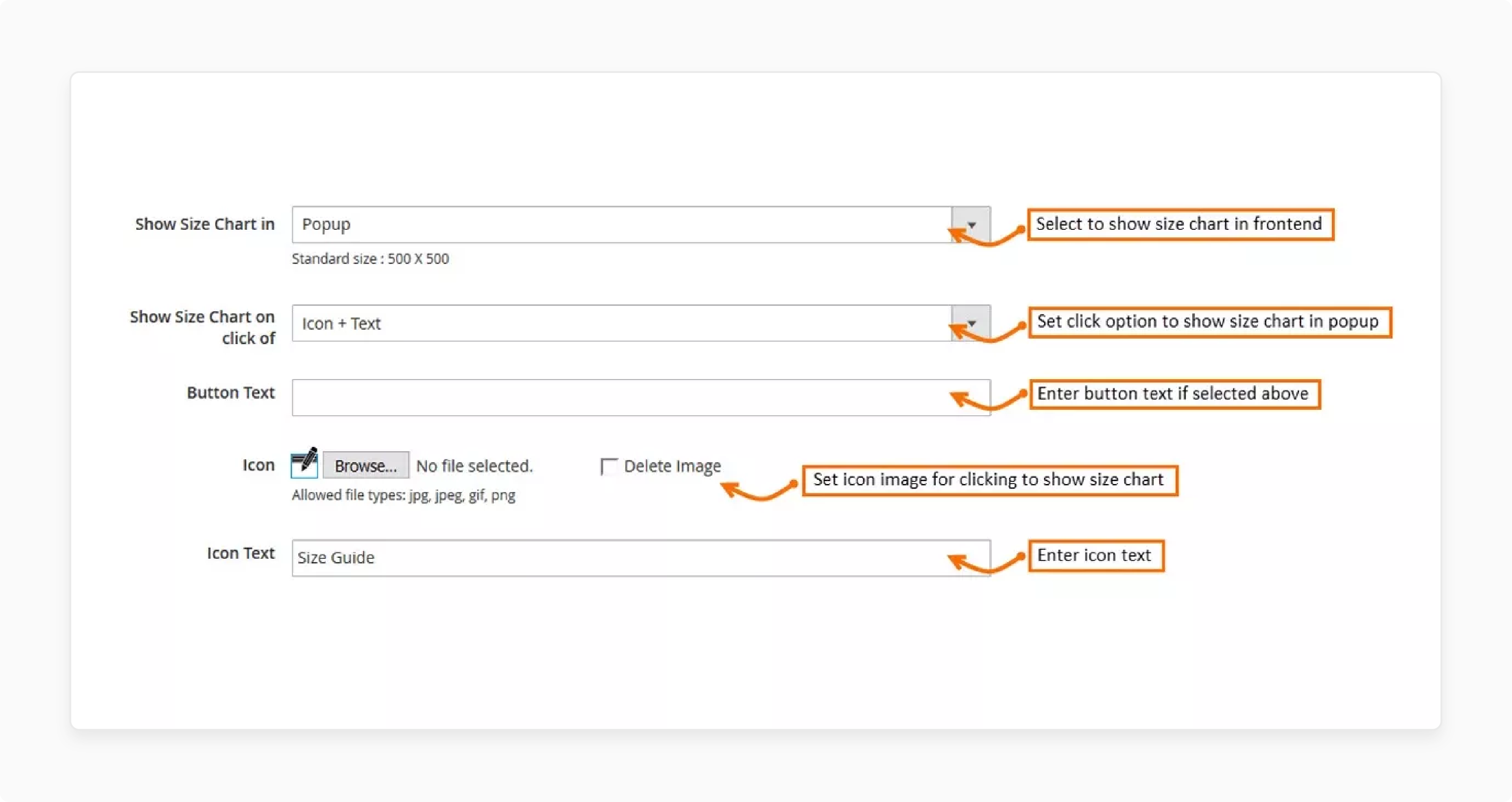Open the 'Show Size Chart in' Popup dropdown
Viewport: 1512px width, 802px height.
coord(641,225)
